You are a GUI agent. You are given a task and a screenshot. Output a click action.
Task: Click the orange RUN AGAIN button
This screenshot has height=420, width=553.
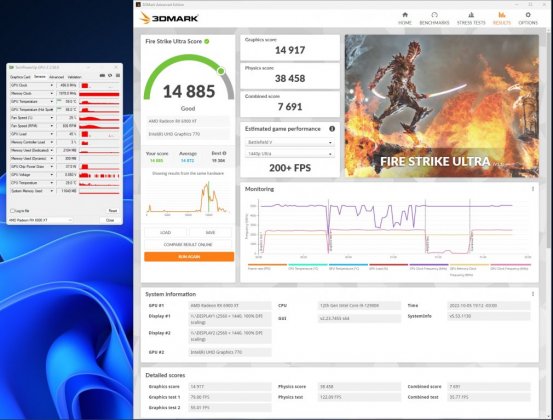tap(189, 257)
